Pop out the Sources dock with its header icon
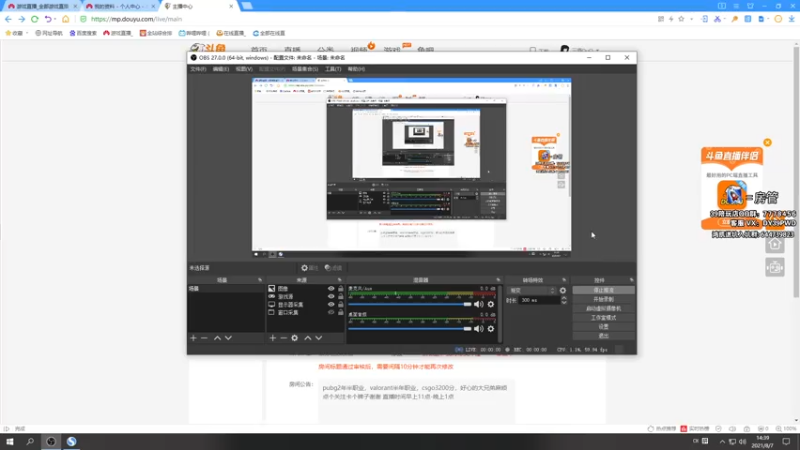 point(339,280)
